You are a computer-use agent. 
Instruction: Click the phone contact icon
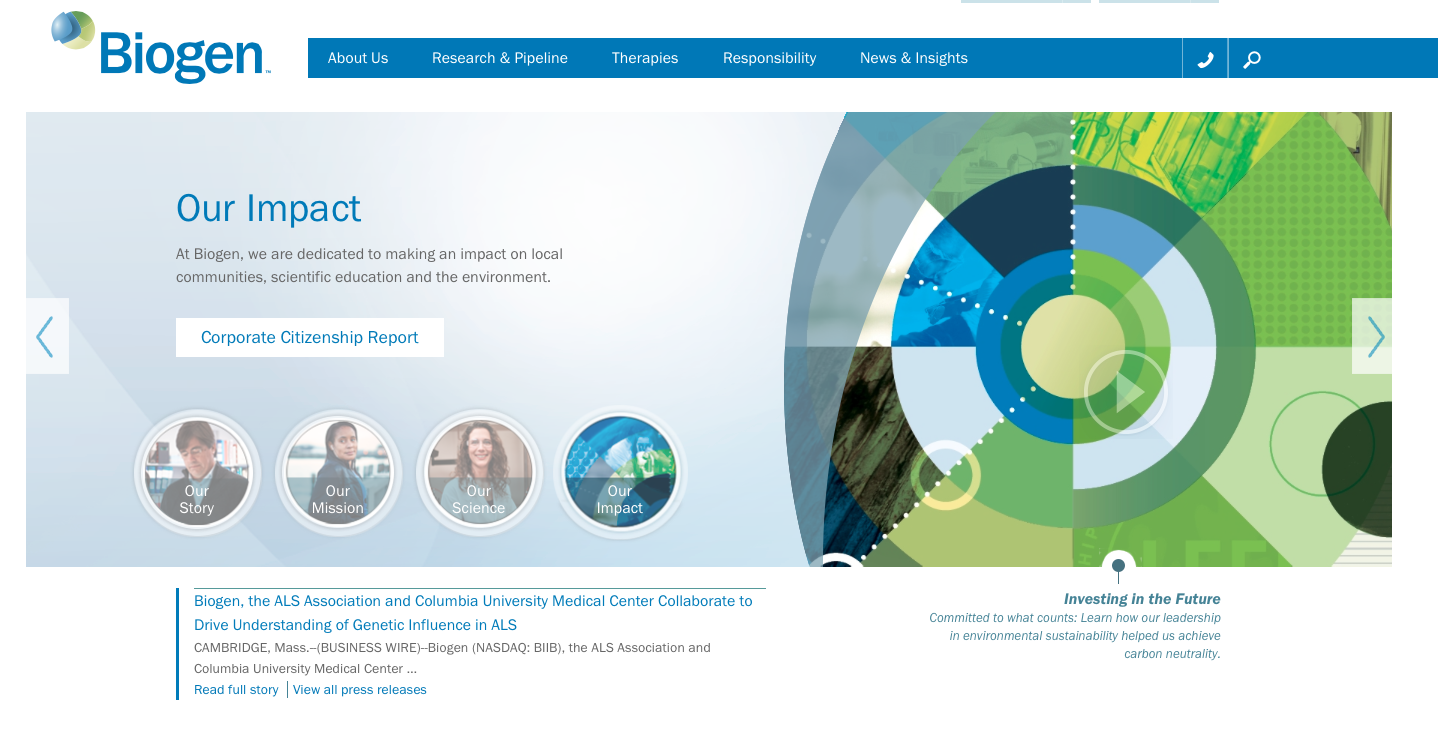tap(1205, 59)
